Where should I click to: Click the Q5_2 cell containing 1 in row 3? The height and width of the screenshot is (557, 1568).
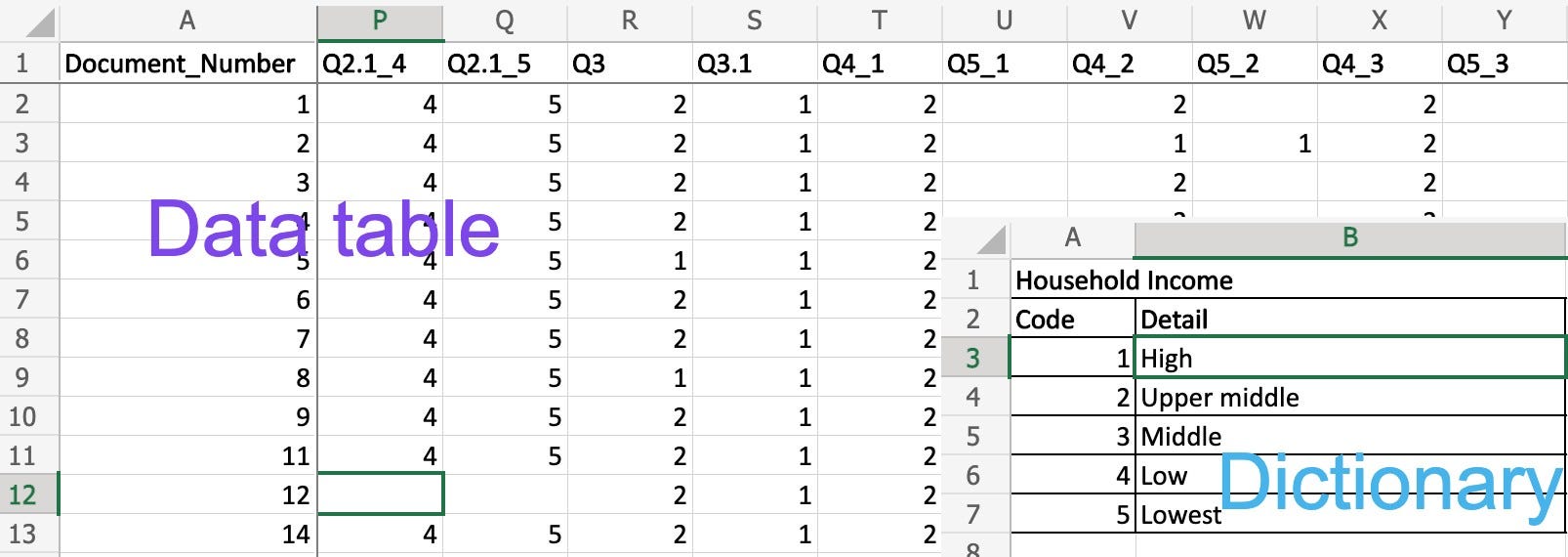[x=1254, y=144]
